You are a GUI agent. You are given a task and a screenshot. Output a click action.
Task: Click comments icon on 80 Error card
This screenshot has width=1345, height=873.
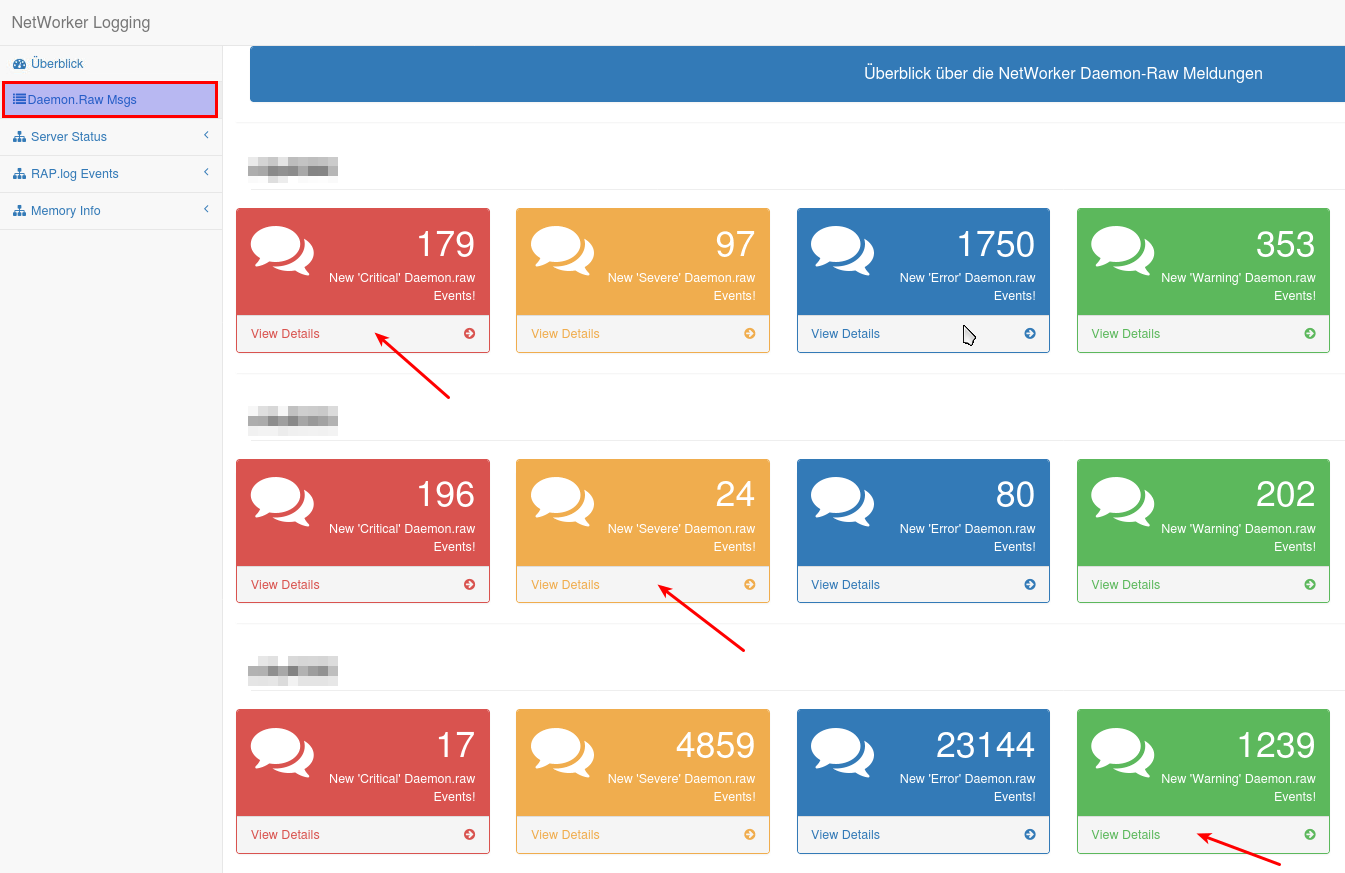842,501
